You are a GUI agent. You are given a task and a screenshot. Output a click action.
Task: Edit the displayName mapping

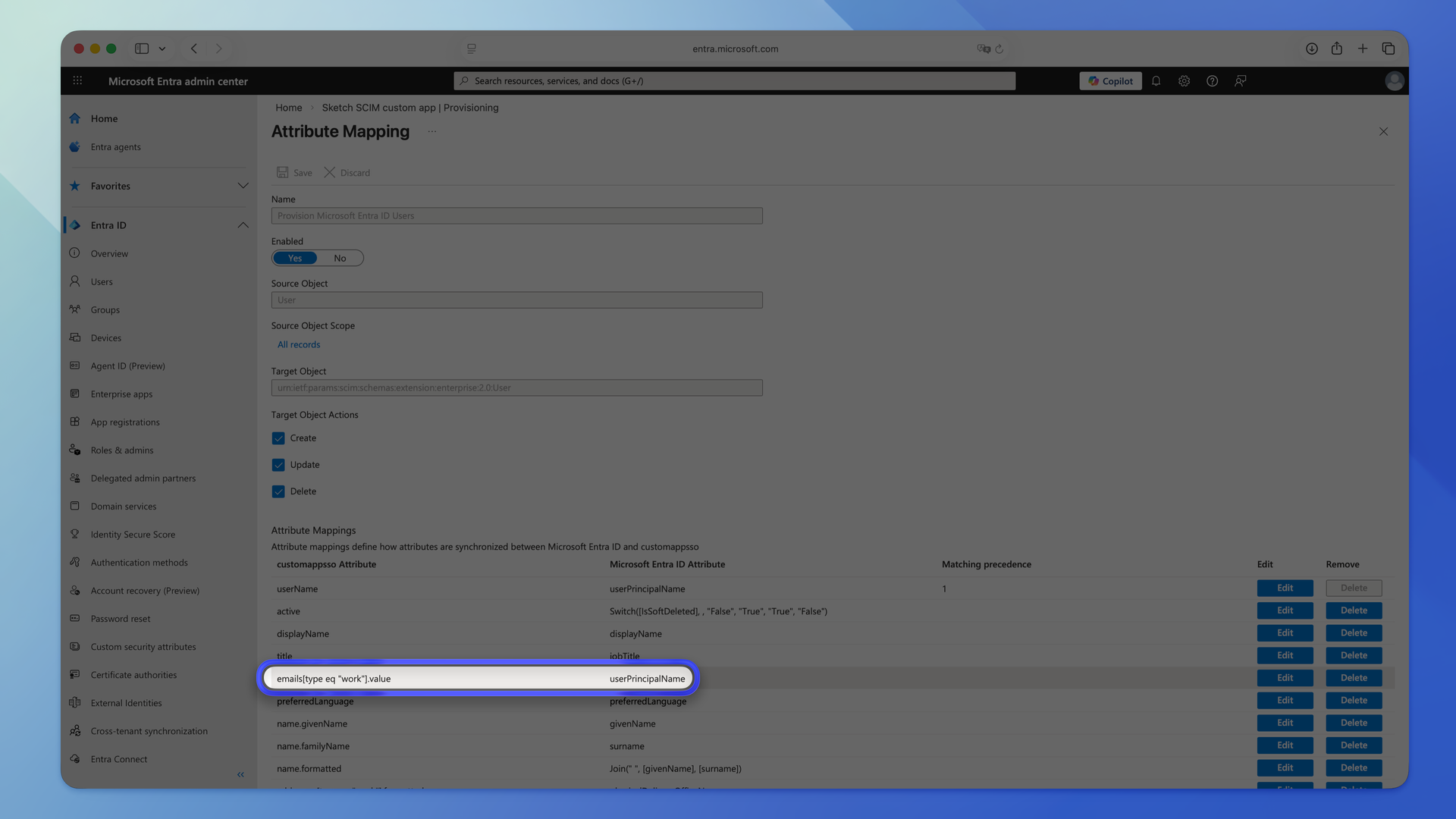(x=1285, y=633)
